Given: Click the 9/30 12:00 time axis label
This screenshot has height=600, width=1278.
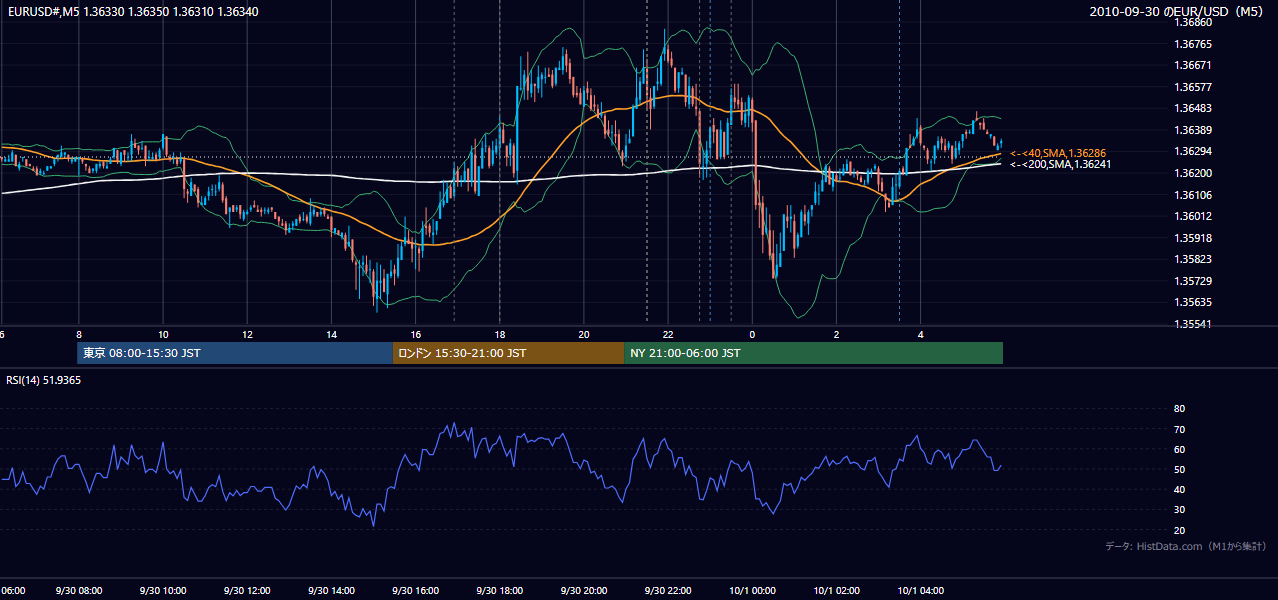Looking at the screenshot, I should click(x=248, y=591).
